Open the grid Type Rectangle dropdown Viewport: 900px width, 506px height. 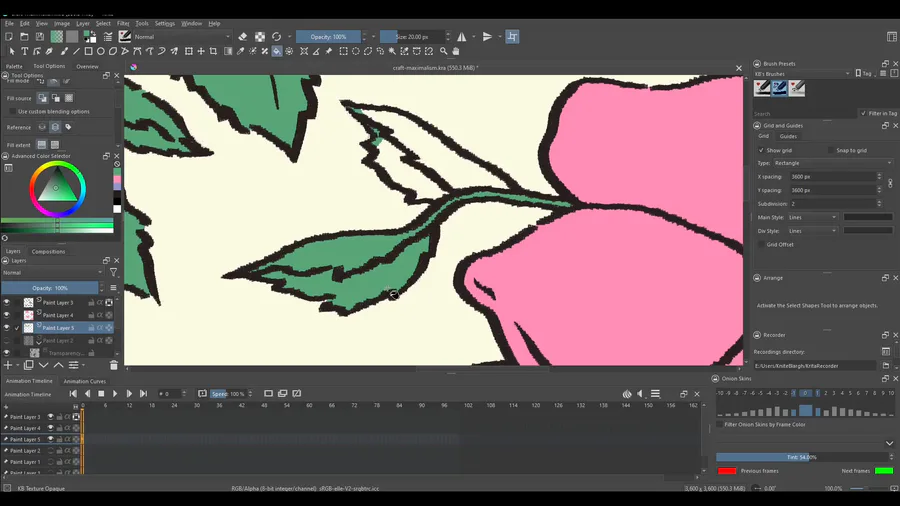click(832, 163)
